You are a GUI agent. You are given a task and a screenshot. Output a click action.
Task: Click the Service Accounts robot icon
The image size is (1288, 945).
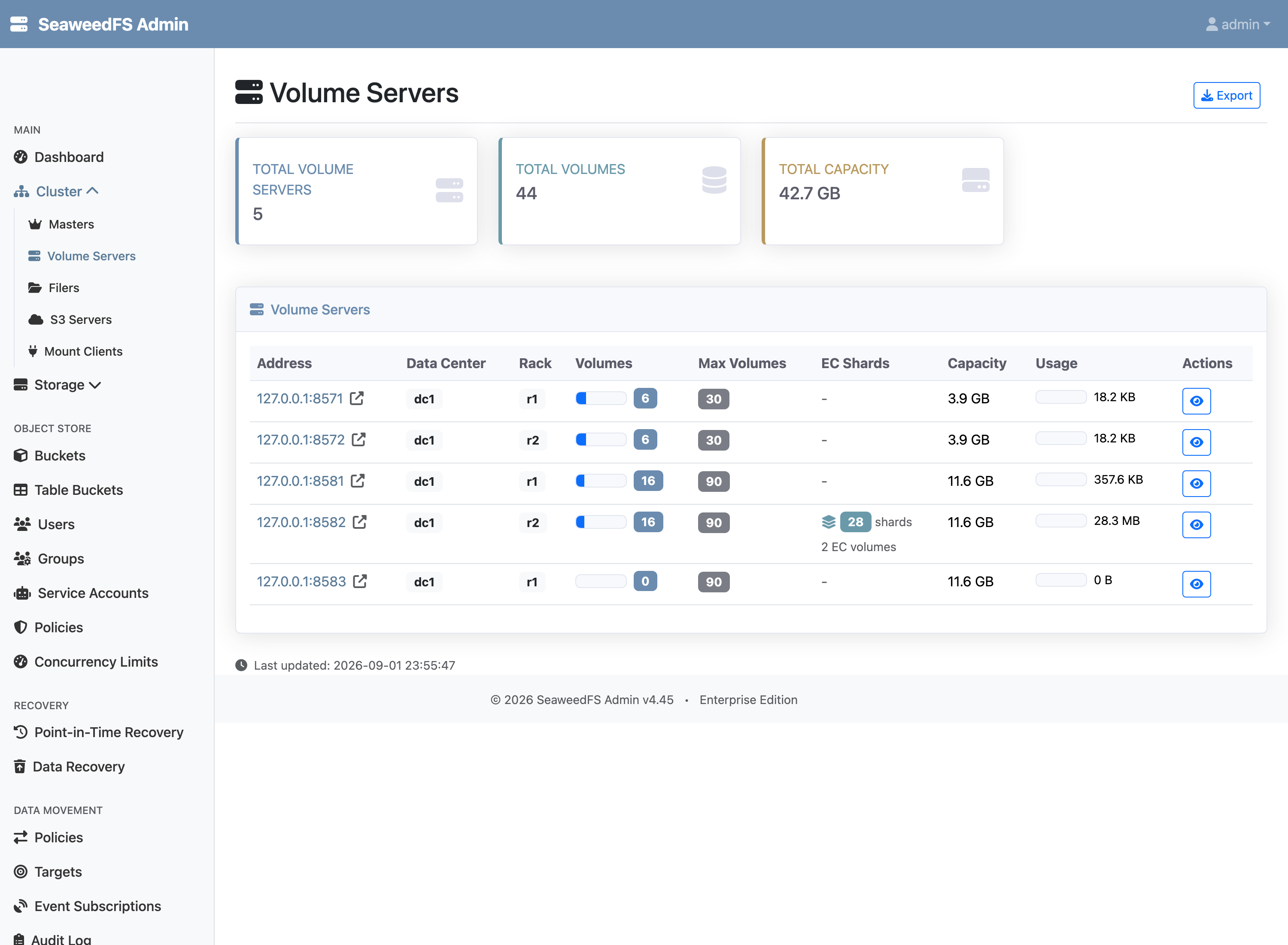(x=22, y=593)
